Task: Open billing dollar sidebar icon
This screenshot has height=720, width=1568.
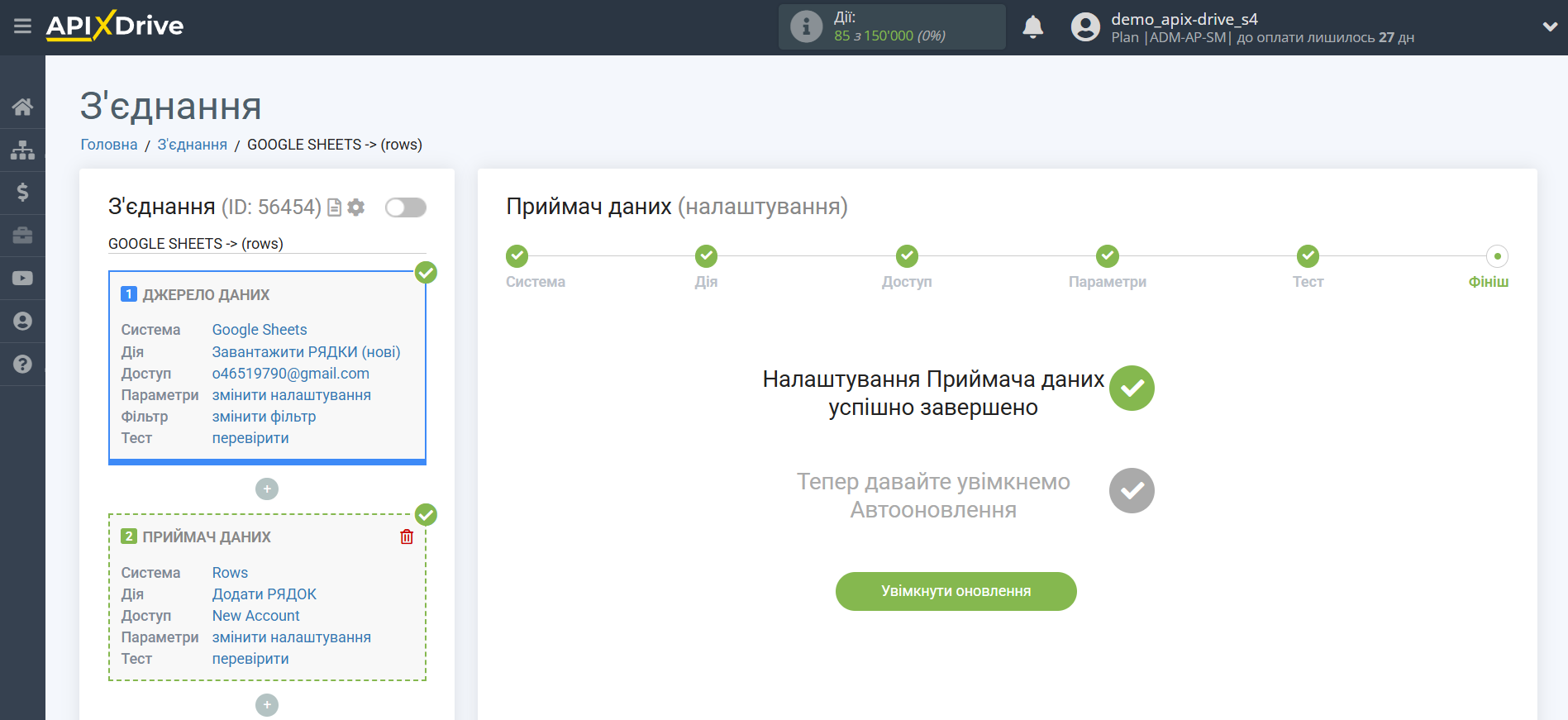Action: [x=22, y=193]
